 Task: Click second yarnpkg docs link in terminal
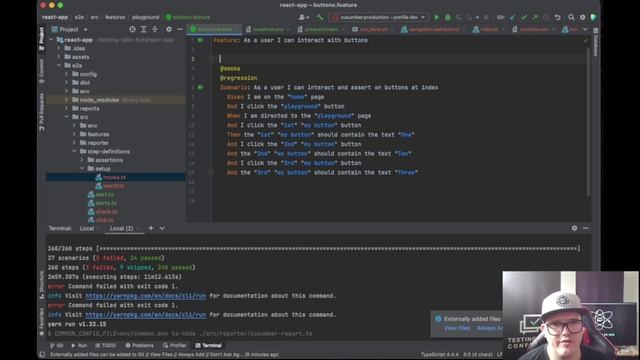pos(146,315)
